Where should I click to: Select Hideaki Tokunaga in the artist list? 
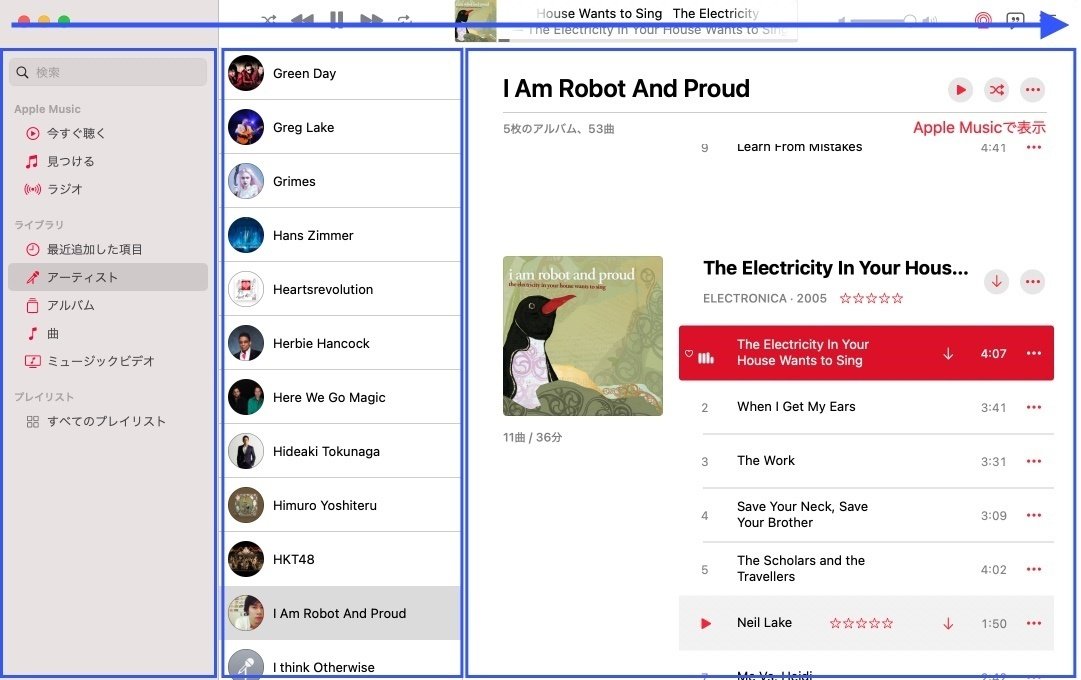tap(341, 451)
